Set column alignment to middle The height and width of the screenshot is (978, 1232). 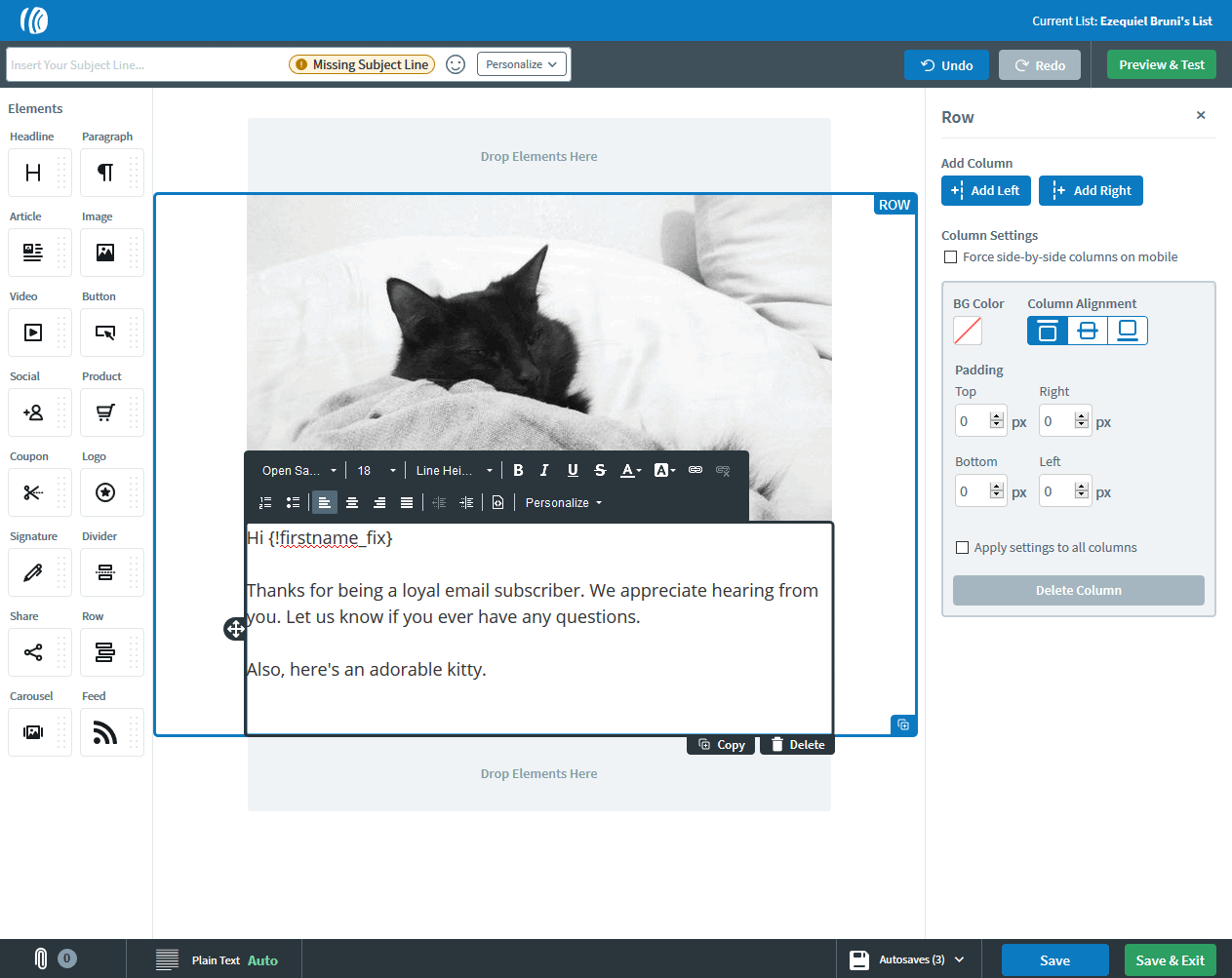tap(1087, 331)
